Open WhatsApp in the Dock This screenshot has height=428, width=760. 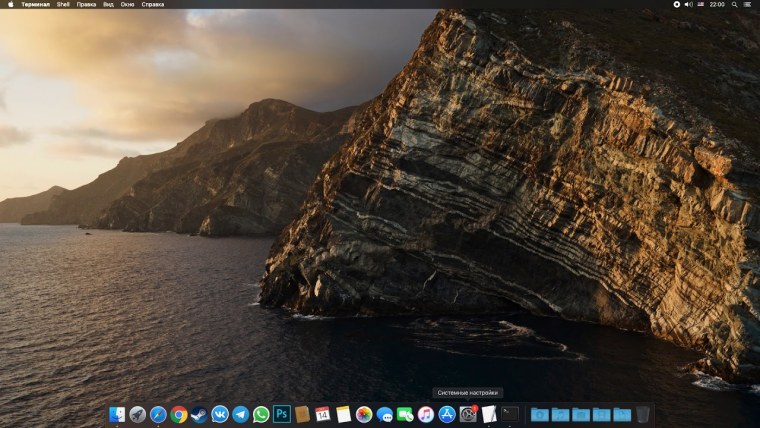261,414
